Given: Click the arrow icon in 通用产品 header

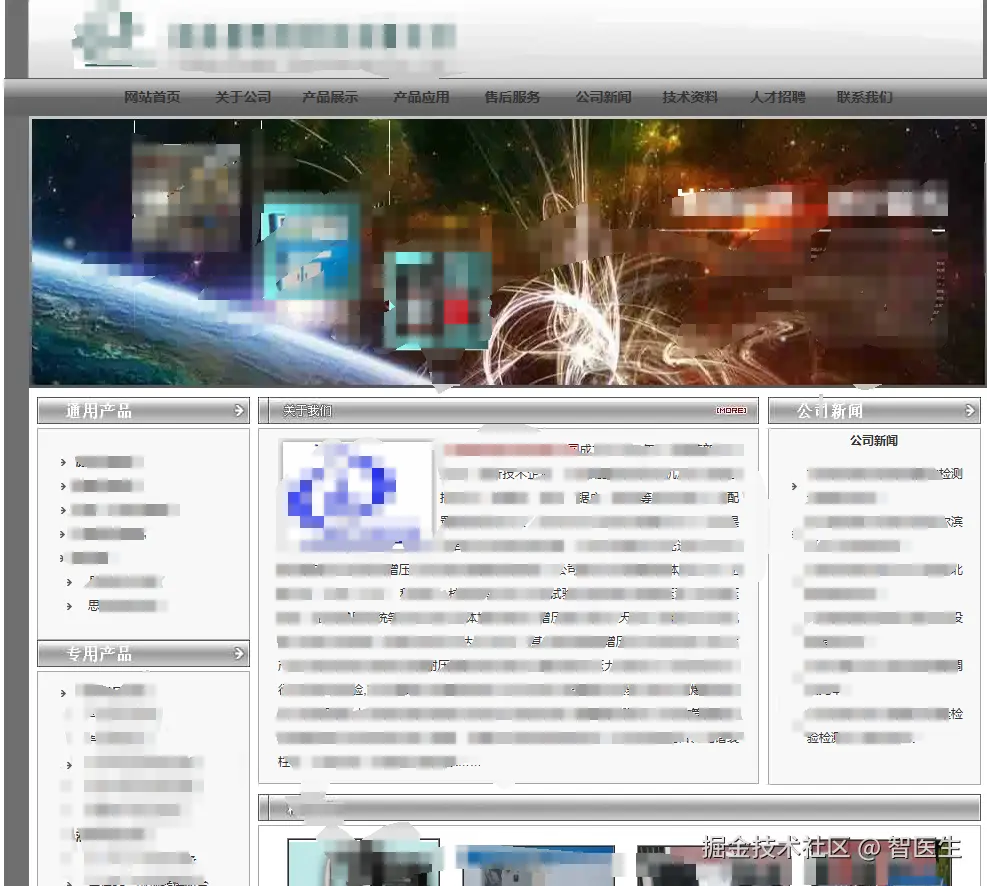Looking at the screenshot, I should coord(238,410).
